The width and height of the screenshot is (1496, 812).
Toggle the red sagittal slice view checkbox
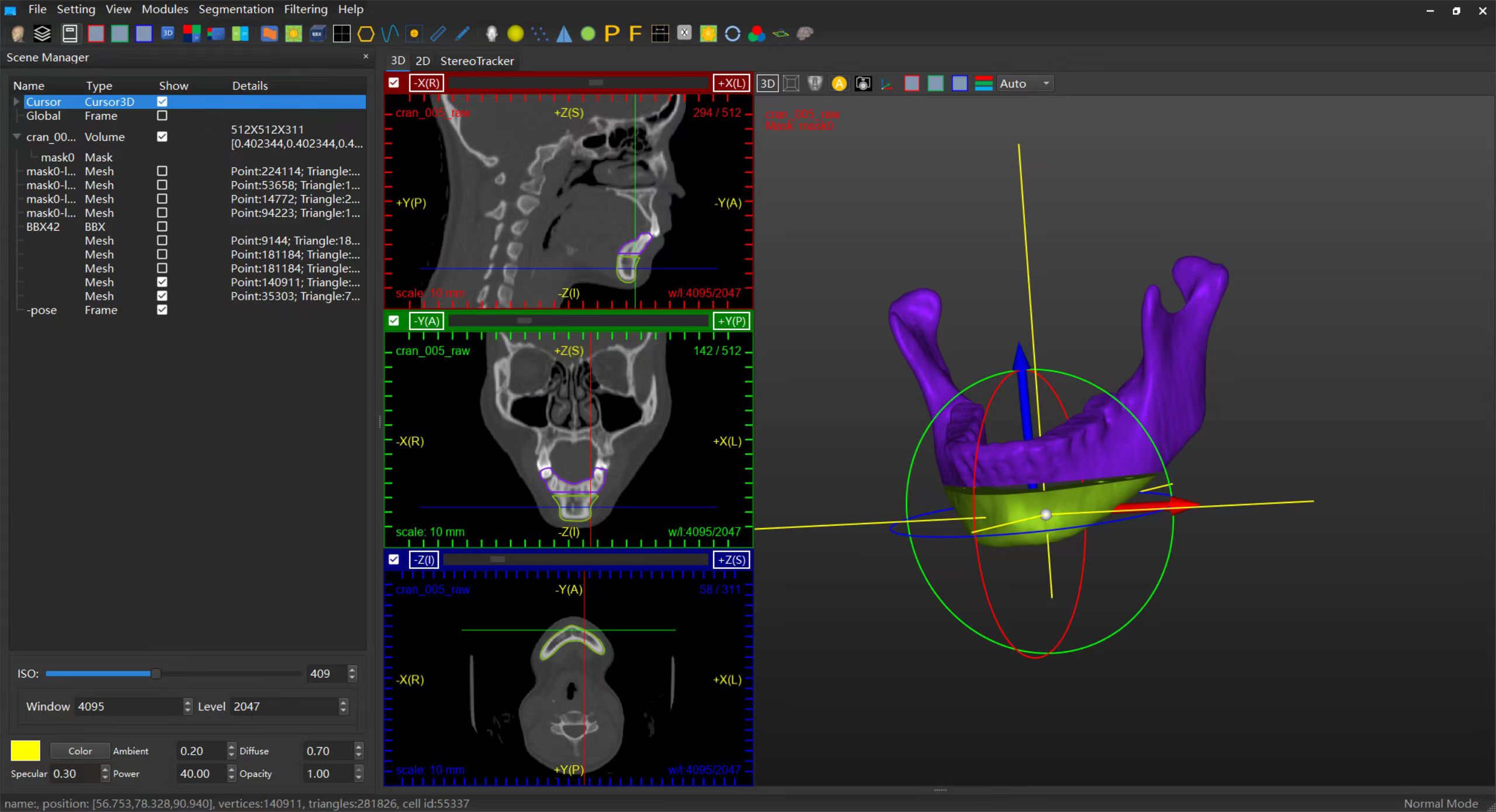click(x=394, y=83)
